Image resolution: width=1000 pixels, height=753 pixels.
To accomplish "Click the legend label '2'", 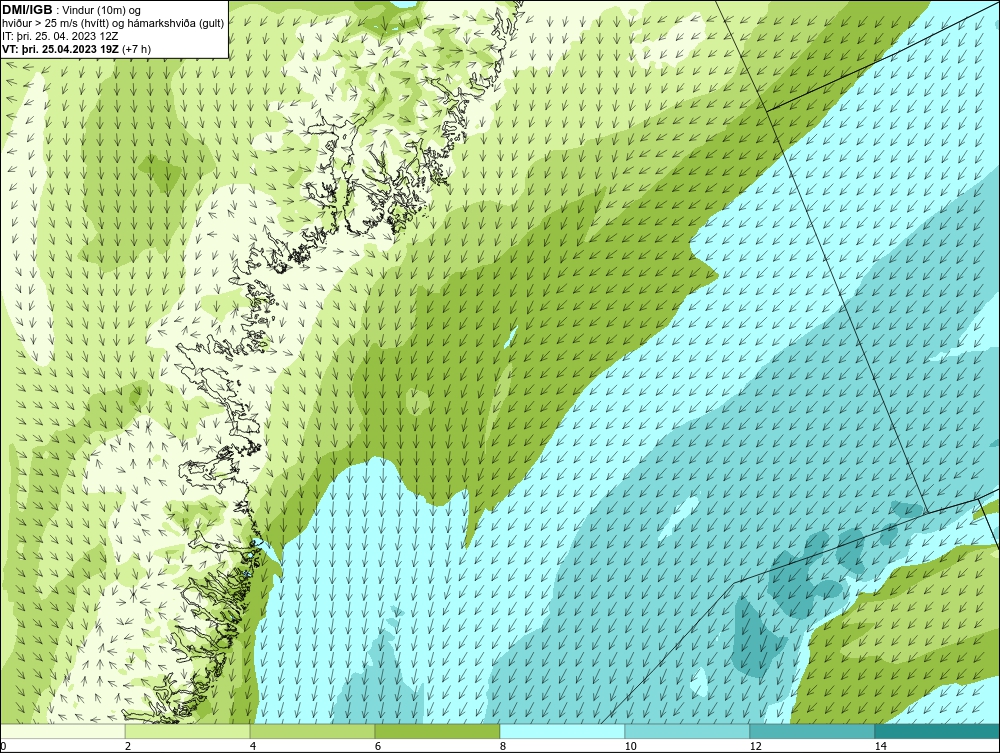I will pos(128,746).
